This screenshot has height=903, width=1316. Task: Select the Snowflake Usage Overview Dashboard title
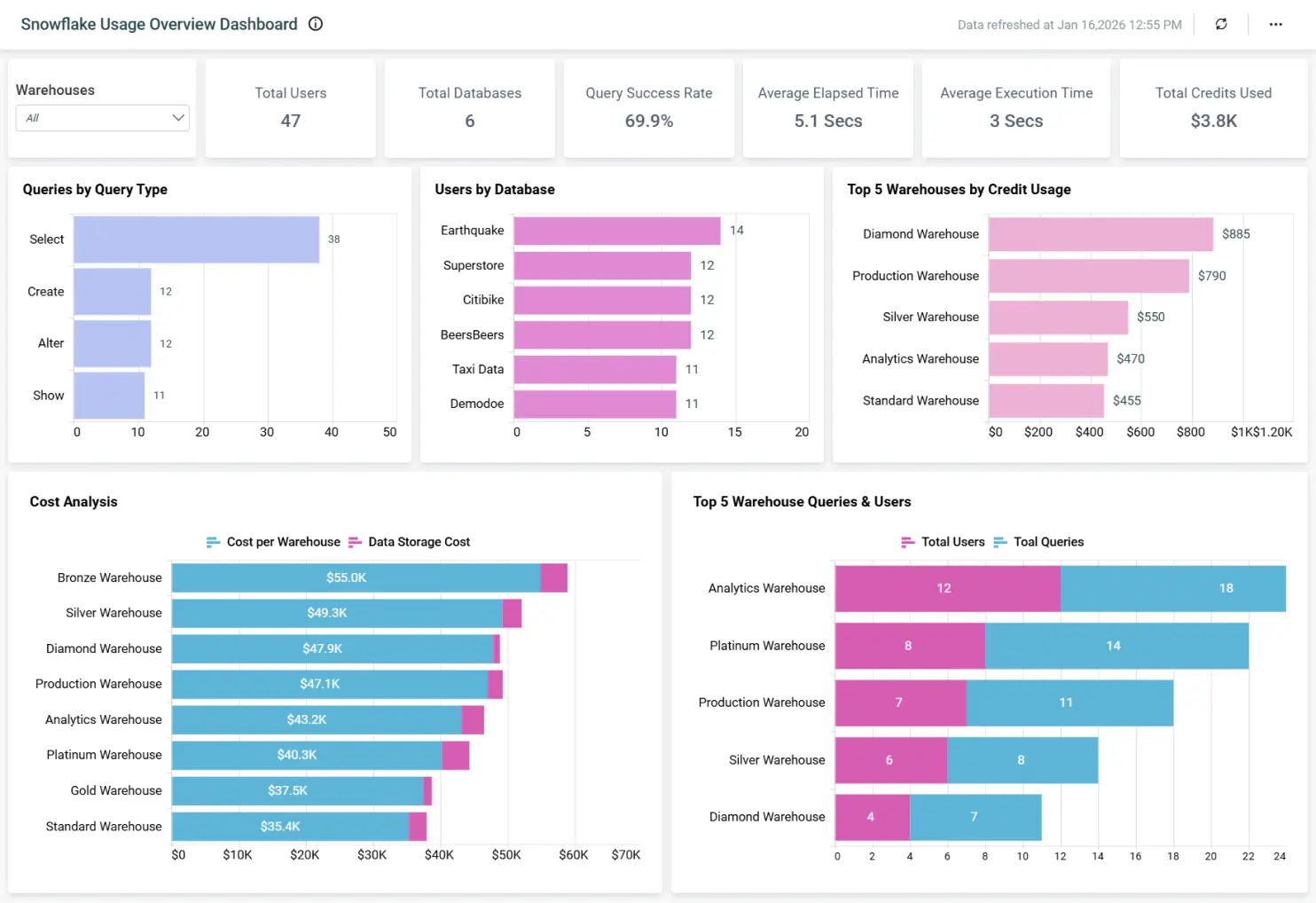159,24
